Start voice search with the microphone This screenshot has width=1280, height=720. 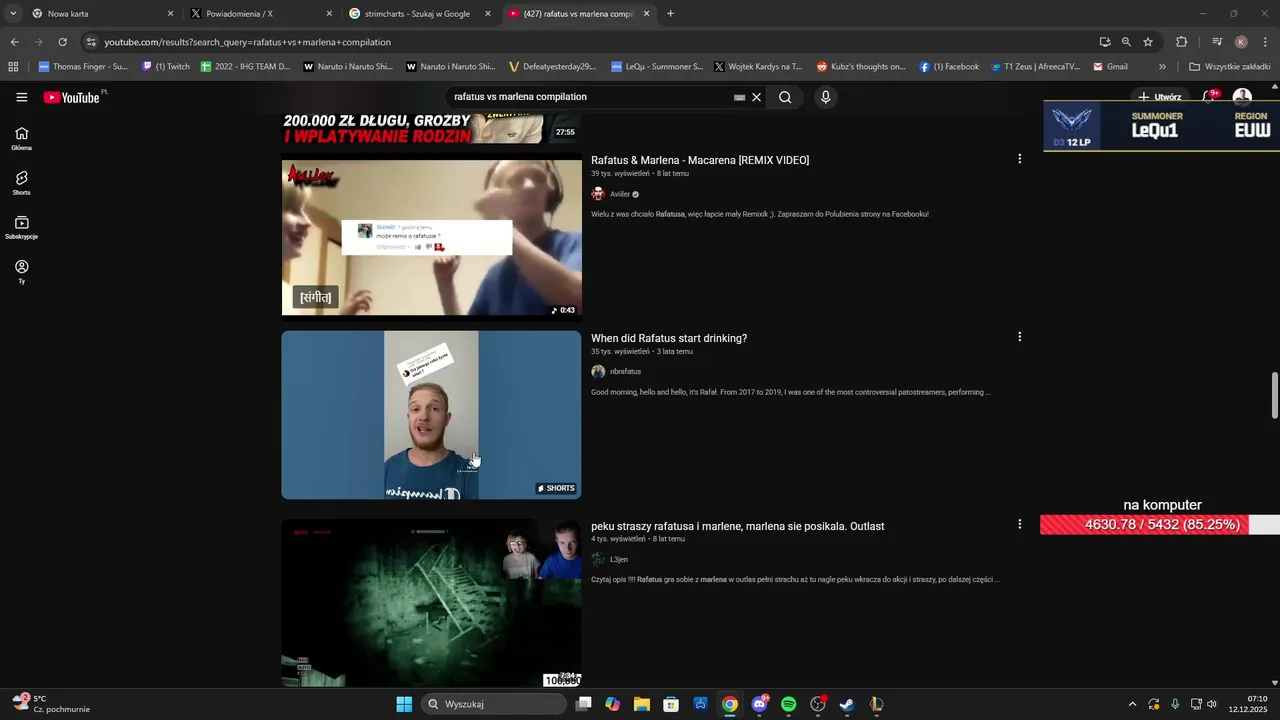(x=825, y=97)
